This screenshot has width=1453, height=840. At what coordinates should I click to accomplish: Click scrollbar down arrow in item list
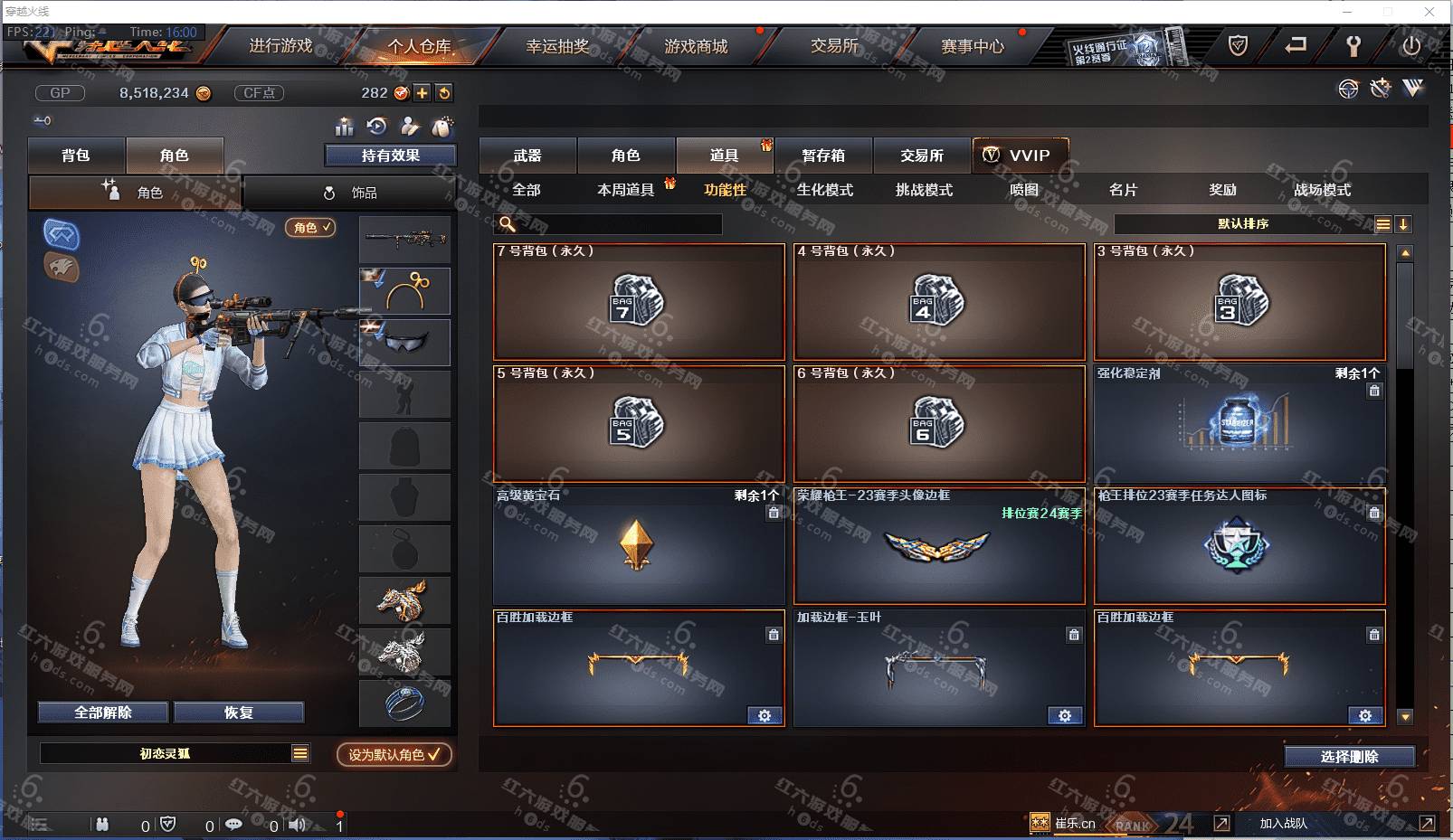1405,717
